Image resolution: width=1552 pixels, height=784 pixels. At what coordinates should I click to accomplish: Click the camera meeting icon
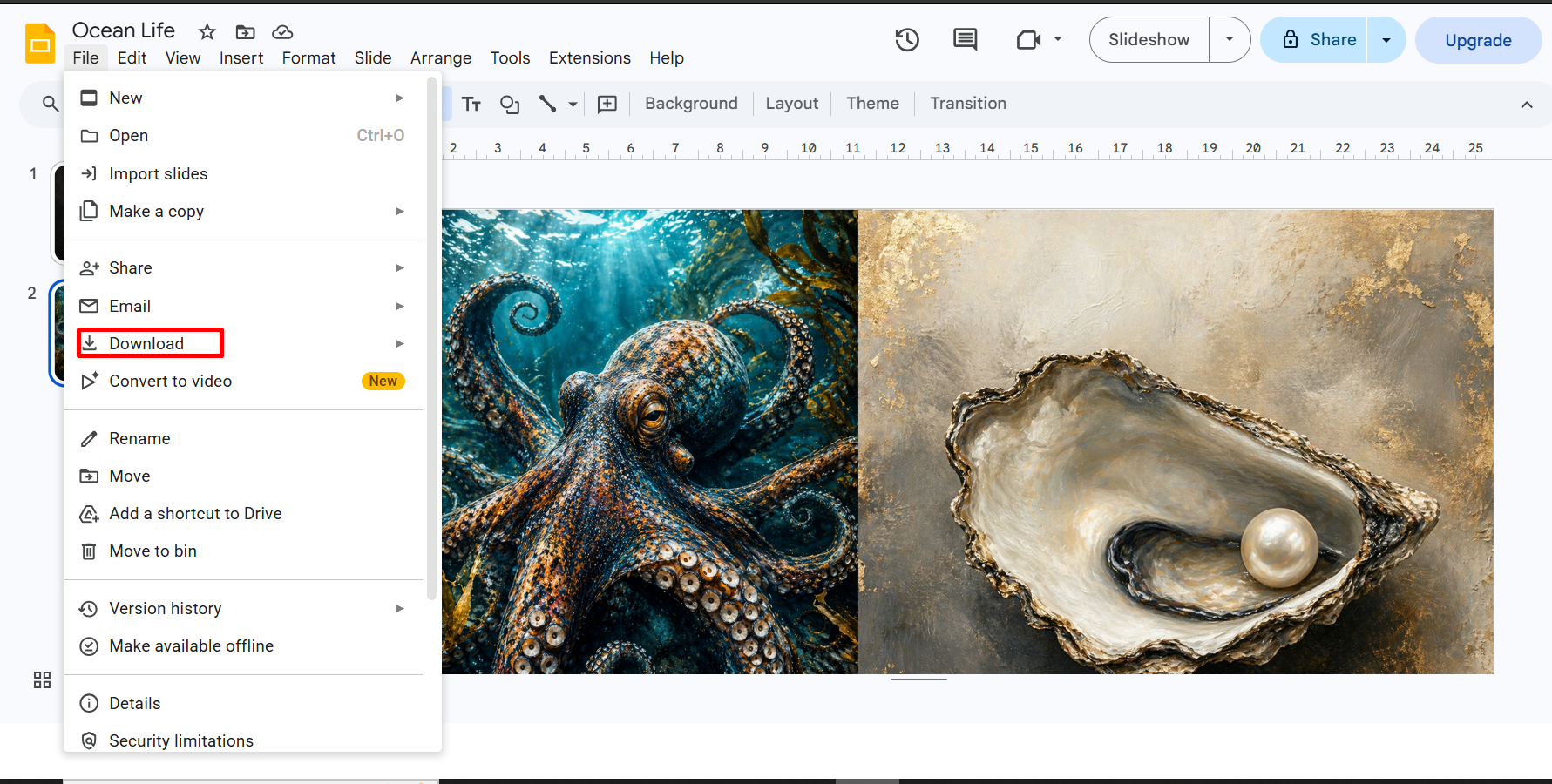click(x=1029, y=39)
